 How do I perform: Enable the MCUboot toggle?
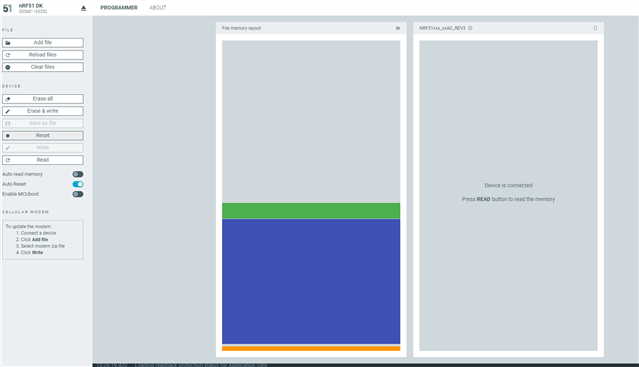[78, 194]
